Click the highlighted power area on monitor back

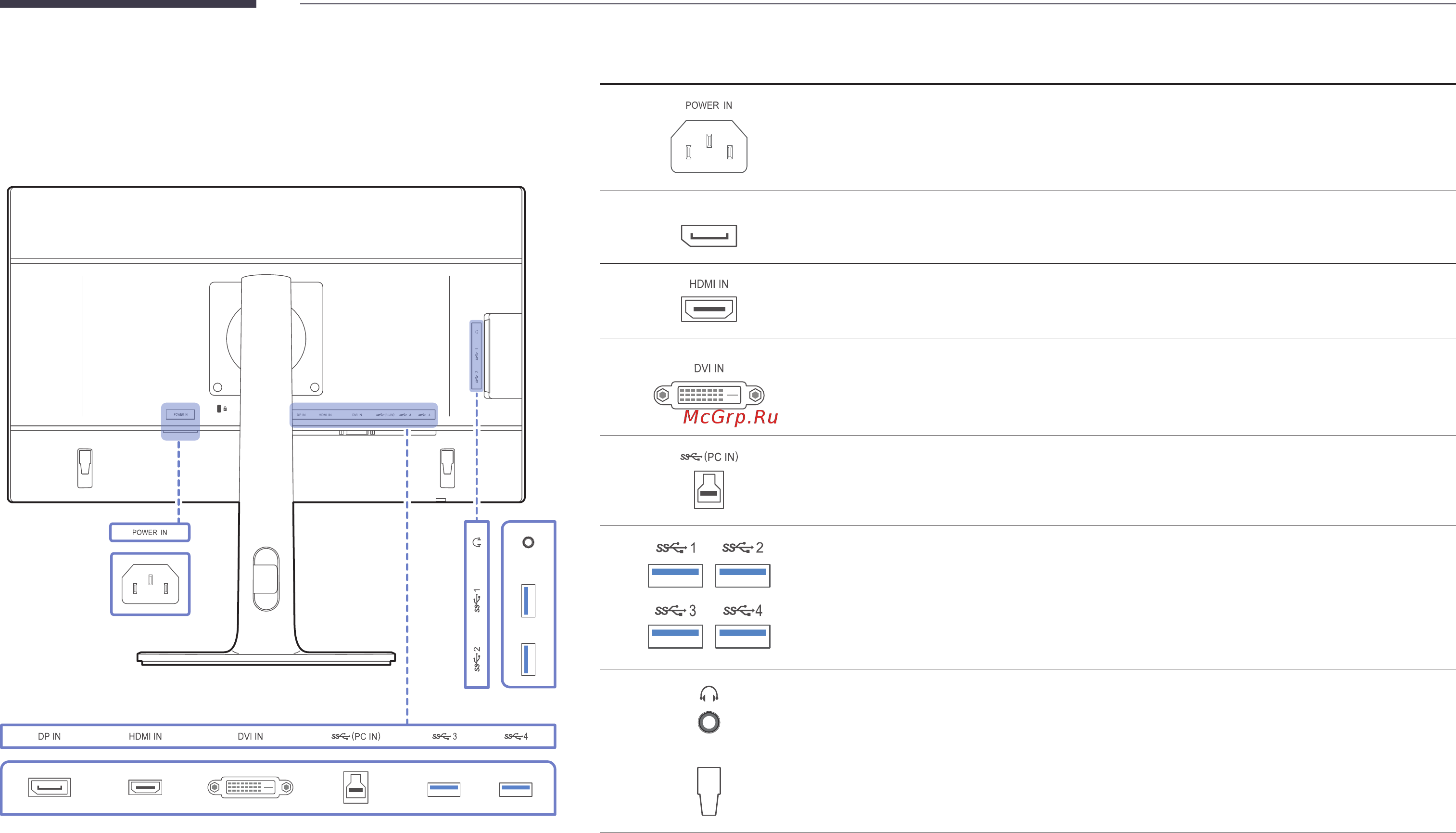tap(180, 422)
